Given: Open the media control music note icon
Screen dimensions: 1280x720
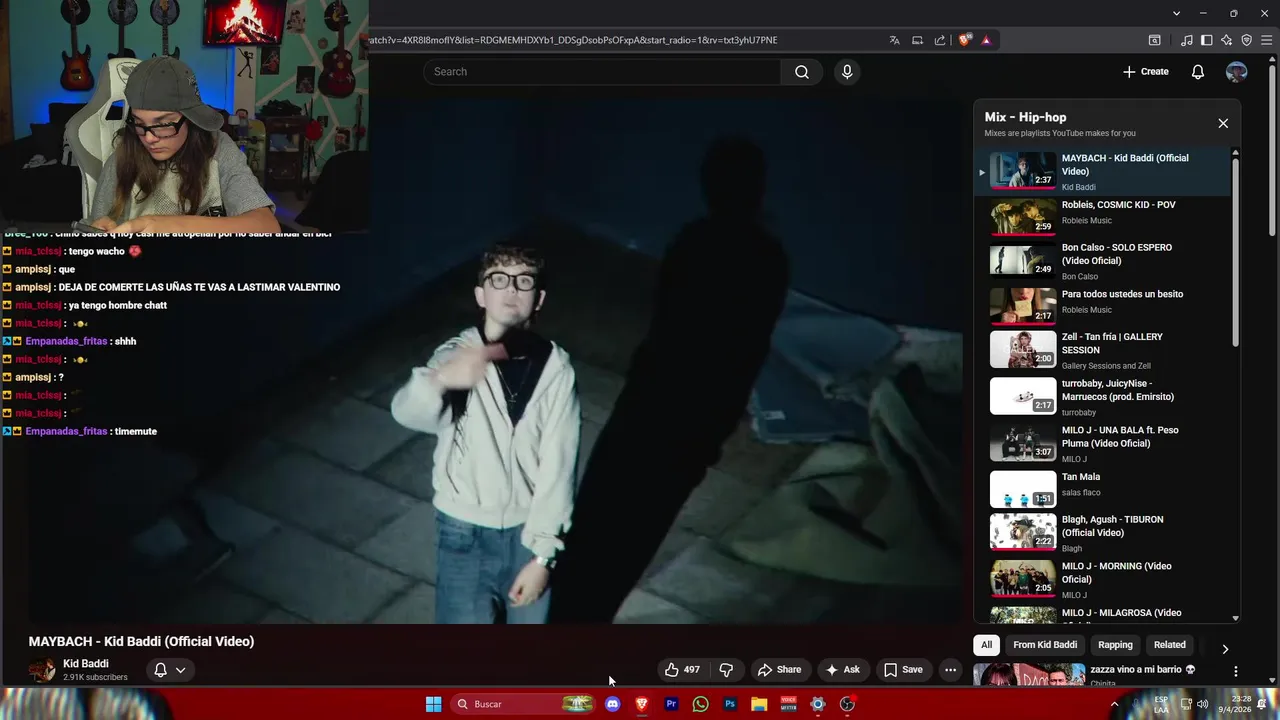Looking at the screenshot, I should coord(1187,40).
